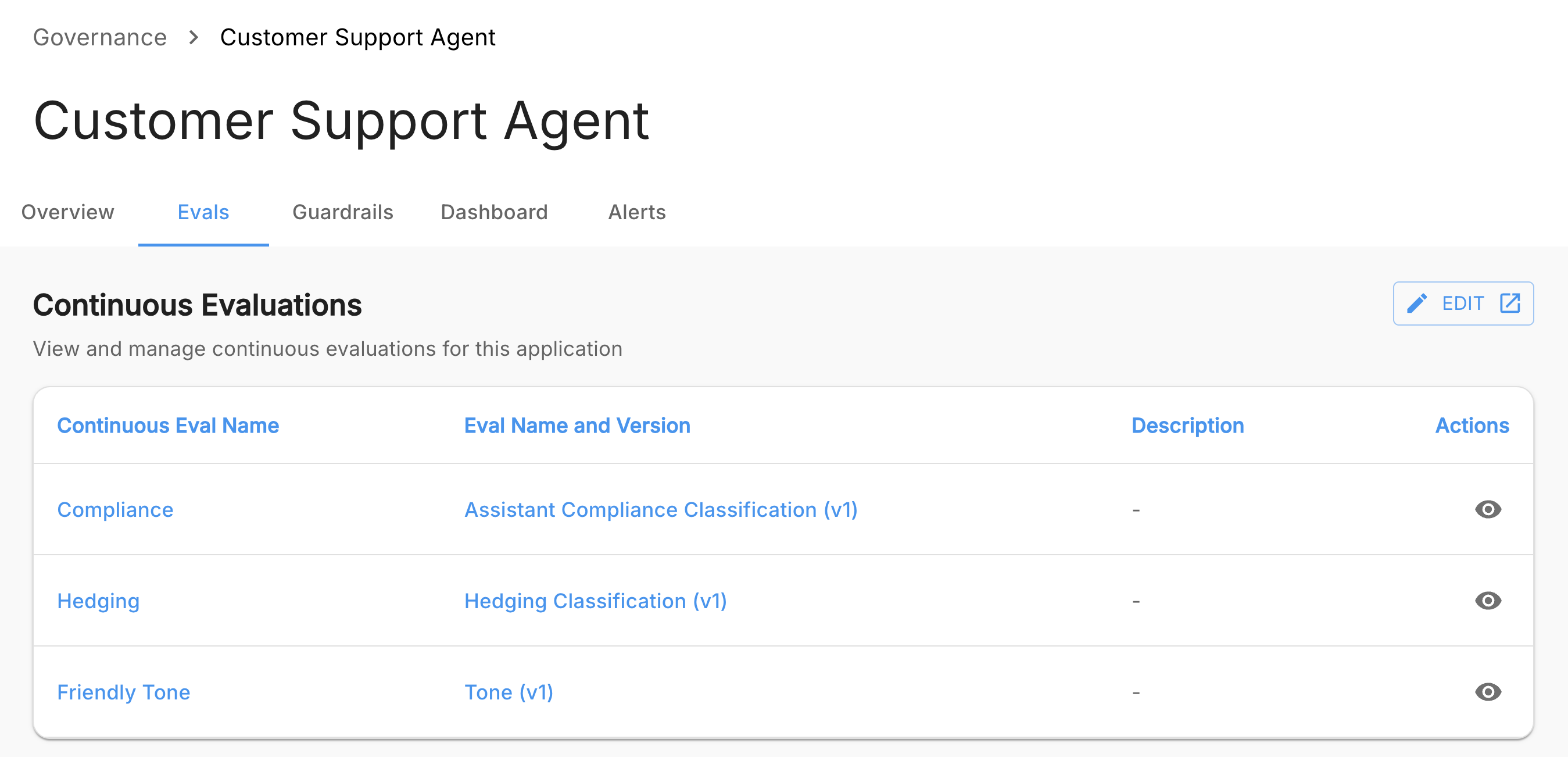This screenshot has height=757, width=1568.
Task: Go to the Dashboard tab
Action: point(493,212)
